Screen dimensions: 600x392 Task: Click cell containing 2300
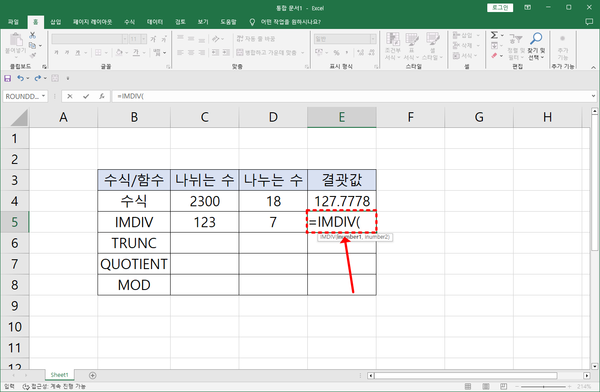coord(204,201)
